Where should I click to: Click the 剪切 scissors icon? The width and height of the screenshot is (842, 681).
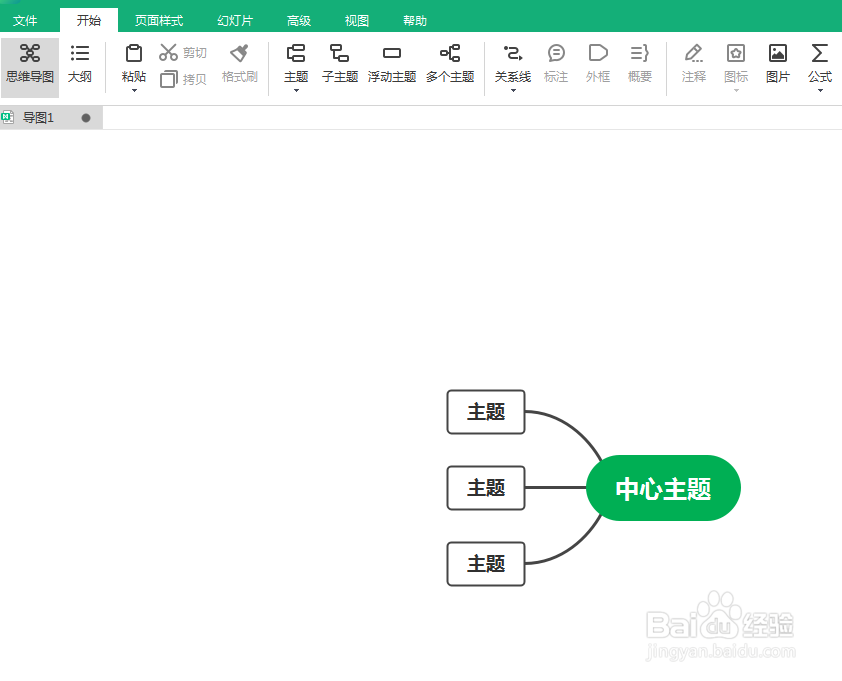tap(168, 52)
